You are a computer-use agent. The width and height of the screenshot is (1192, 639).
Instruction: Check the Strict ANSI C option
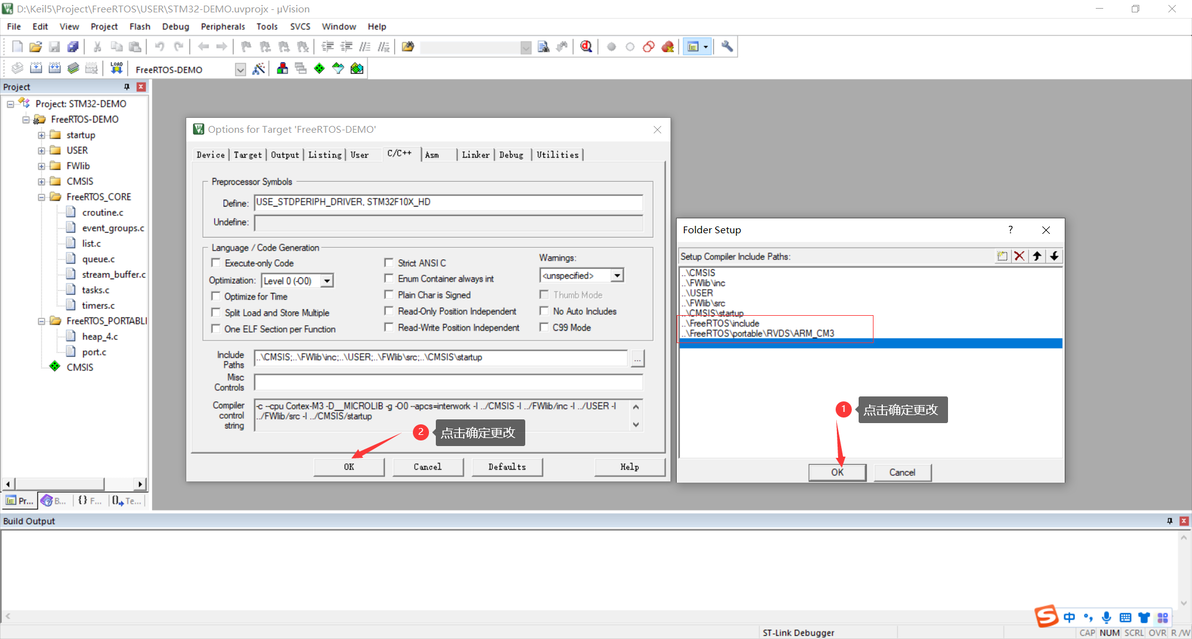click(389, 263)
